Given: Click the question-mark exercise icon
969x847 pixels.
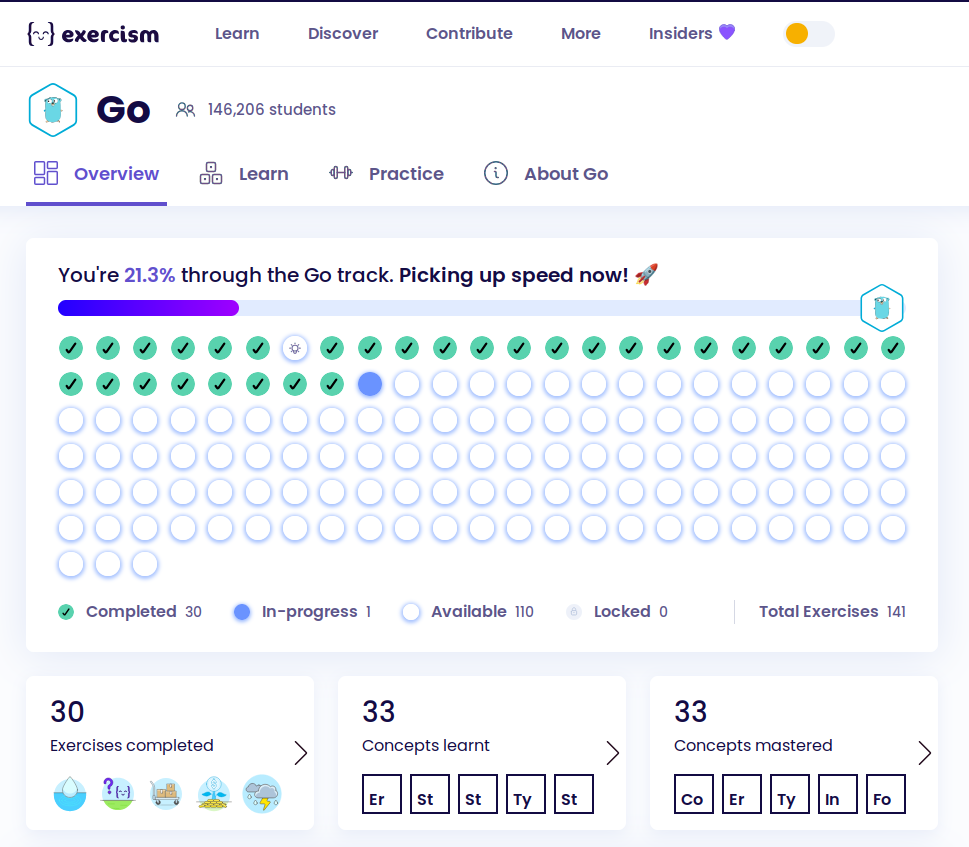Looking at the screenshot, I should [x=117, y=793].
